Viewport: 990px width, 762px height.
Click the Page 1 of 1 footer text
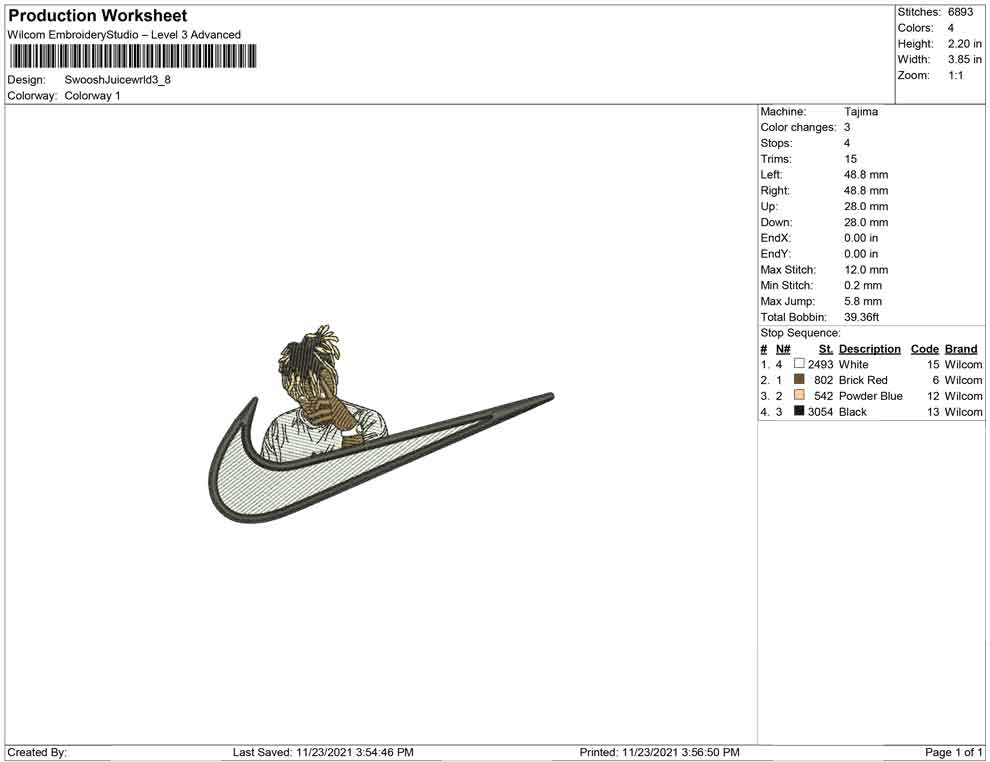pyautogui.click(x=953, y=752)
